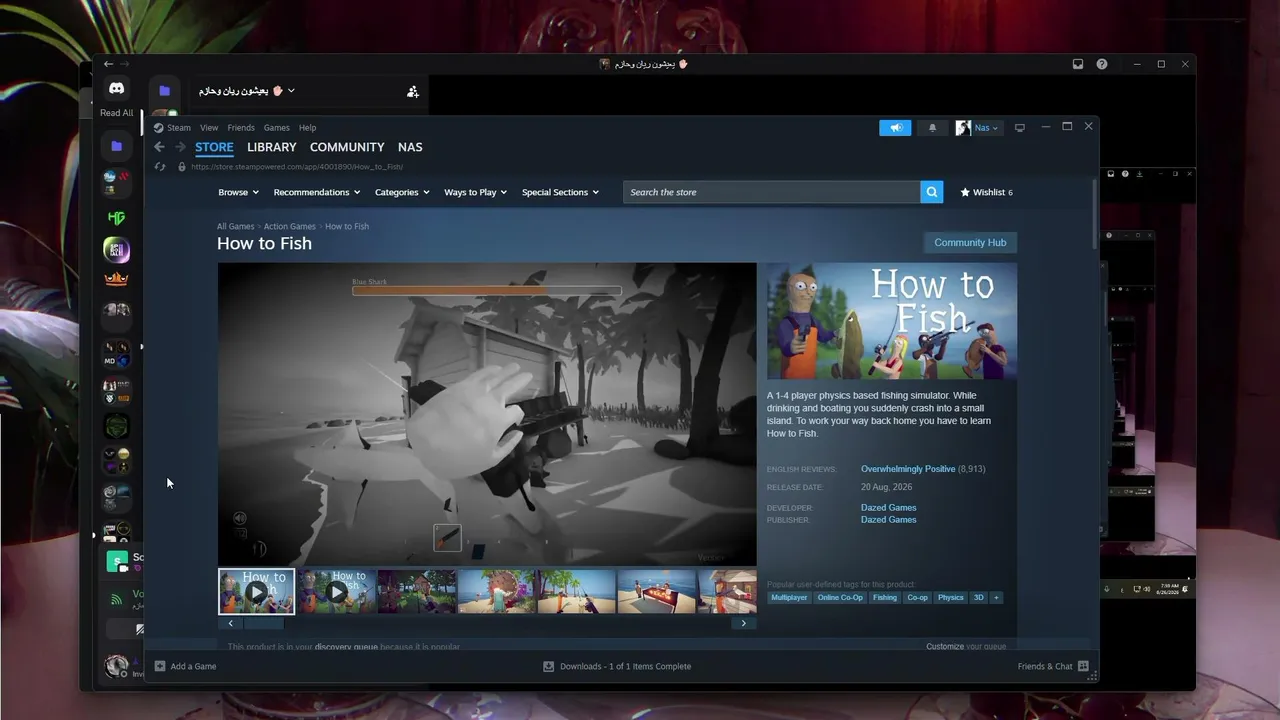Screen dimensions: 1280x720
Task: Click the site lock icon by URL
Action: click(182, 167)
